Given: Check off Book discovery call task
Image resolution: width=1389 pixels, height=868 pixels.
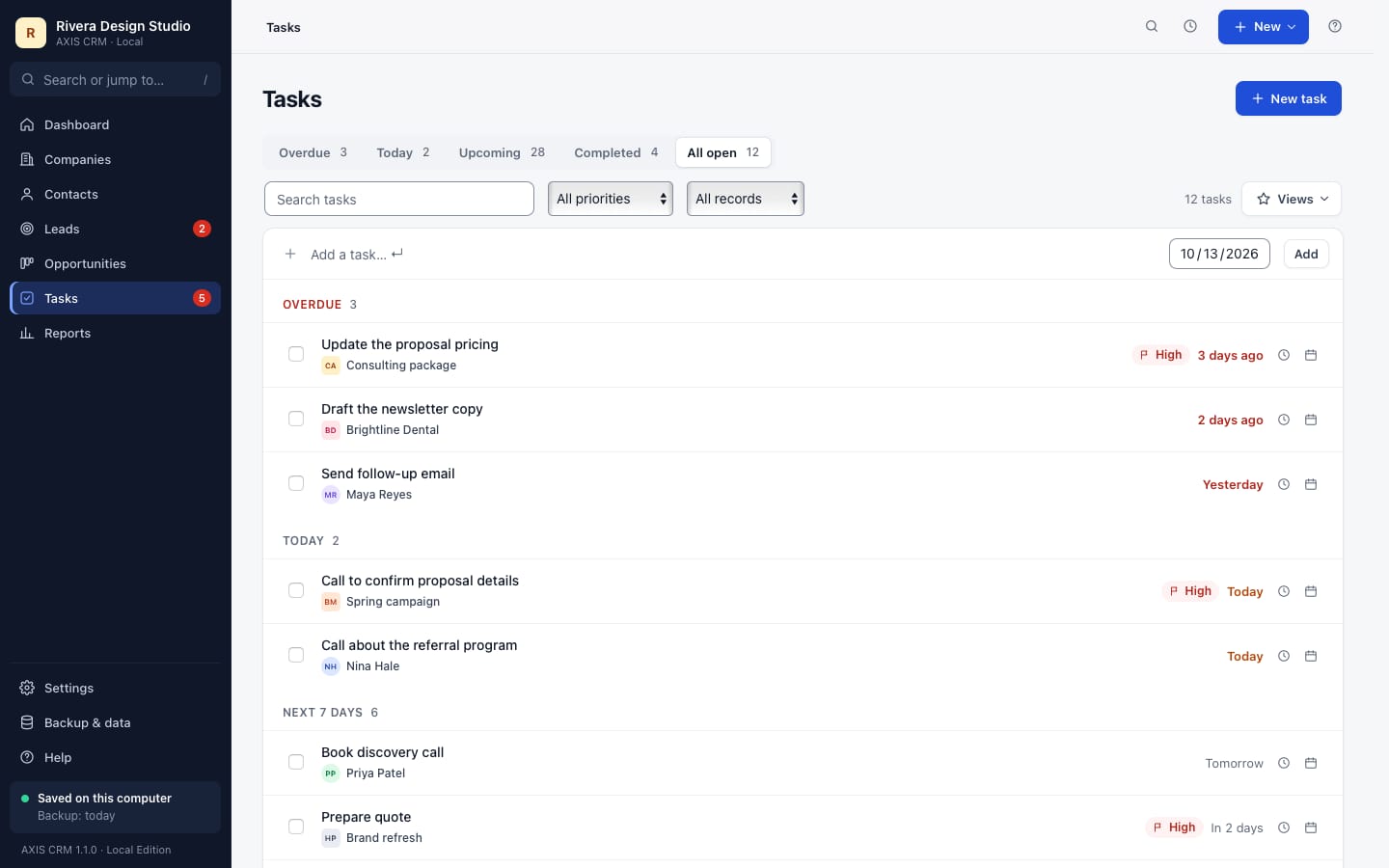Looking at the screenshot, I should point(296,762).
